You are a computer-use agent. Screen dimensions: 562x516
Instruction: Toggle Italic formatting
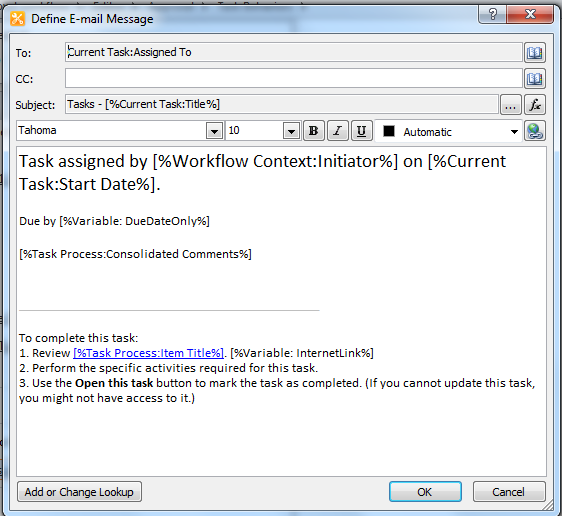pos(338,131)
